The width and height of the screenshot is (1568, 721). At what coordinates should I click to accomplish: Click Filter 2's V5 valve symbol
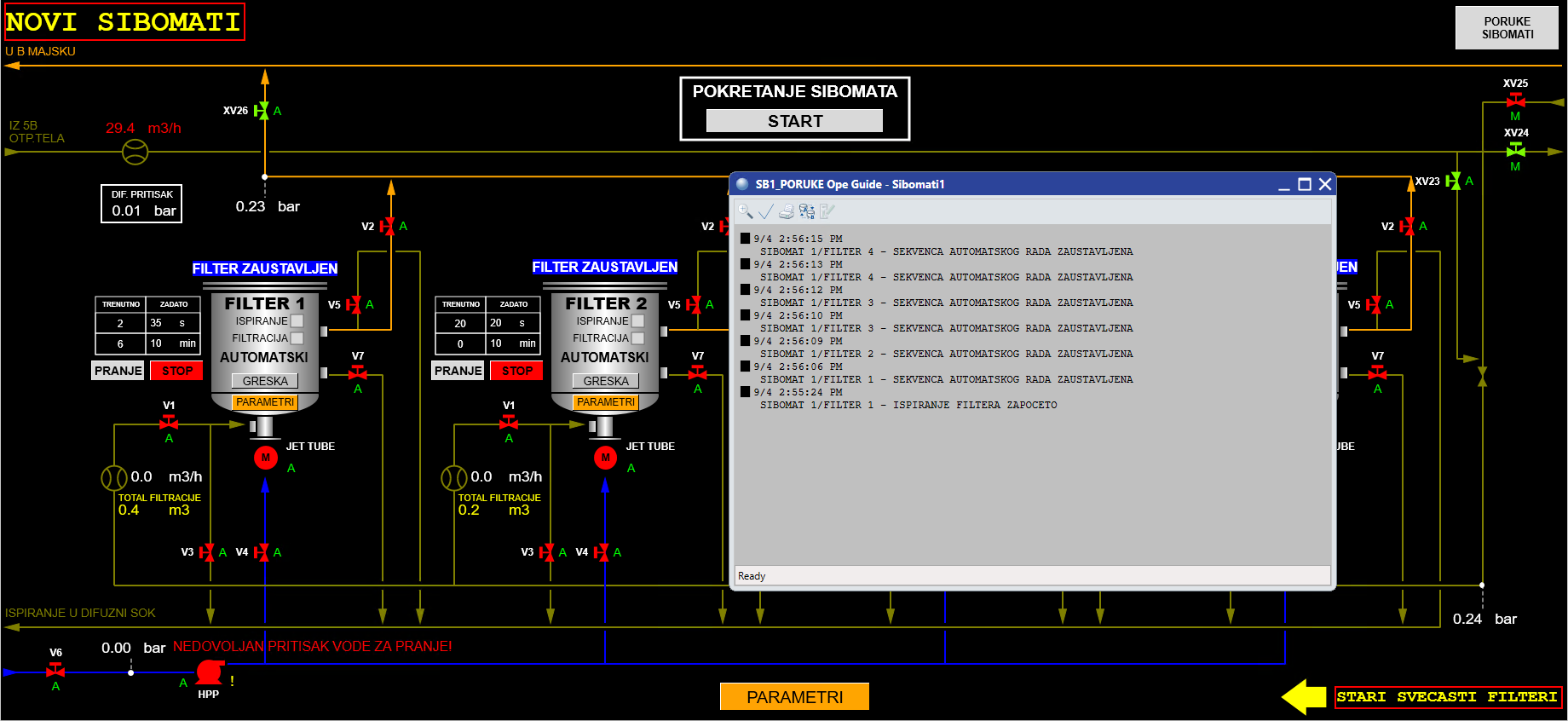click(695, 304)
